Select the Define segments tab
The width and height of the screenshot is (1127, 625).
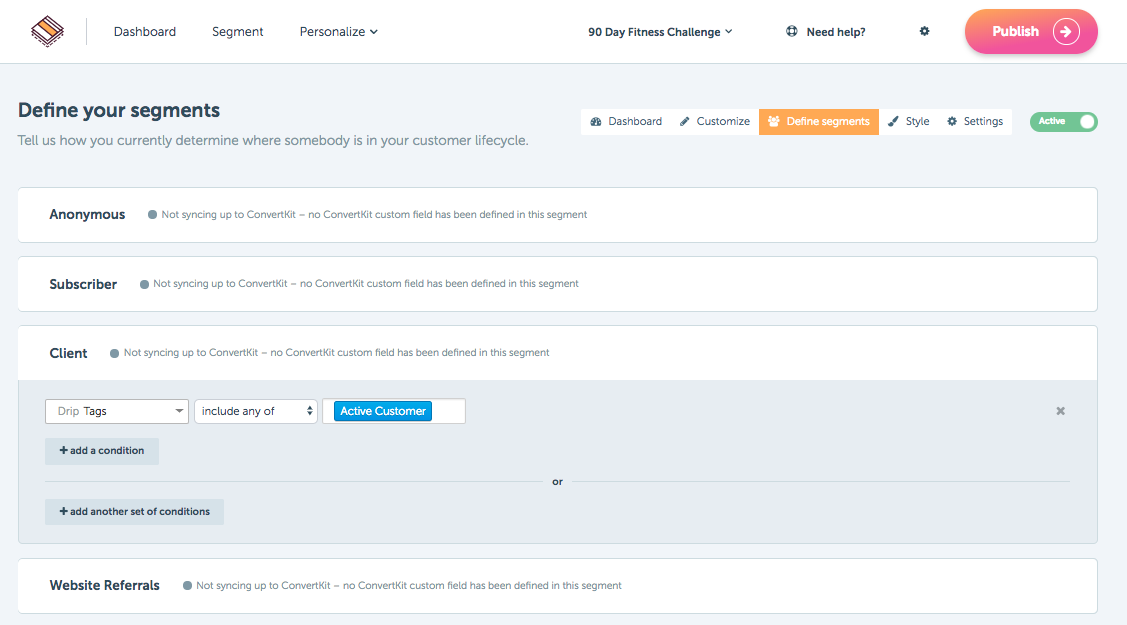(x=819, y=121)
